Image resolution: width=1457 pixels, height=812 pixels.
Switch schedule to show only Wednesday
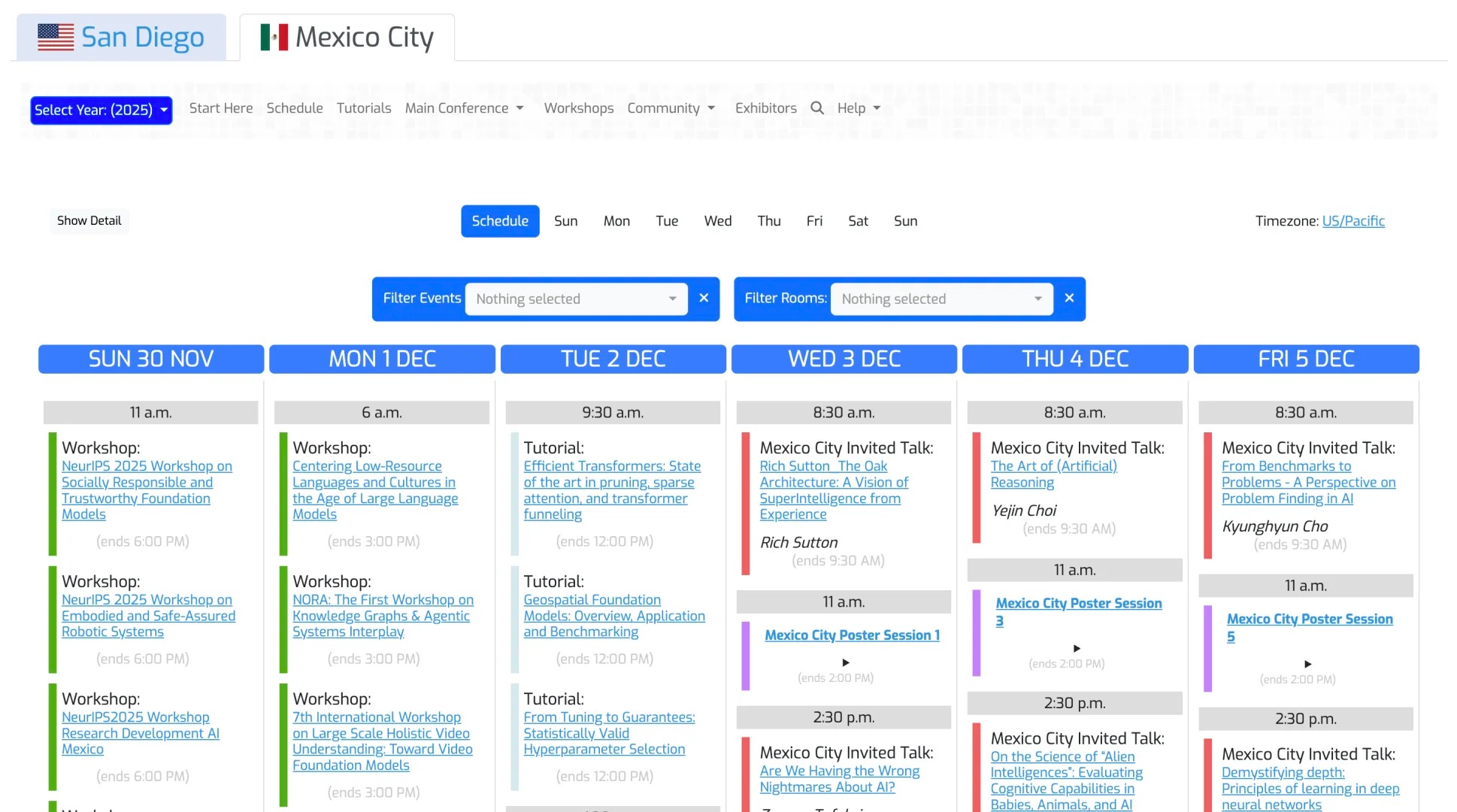pyautogui.click(x=717, y=220)
